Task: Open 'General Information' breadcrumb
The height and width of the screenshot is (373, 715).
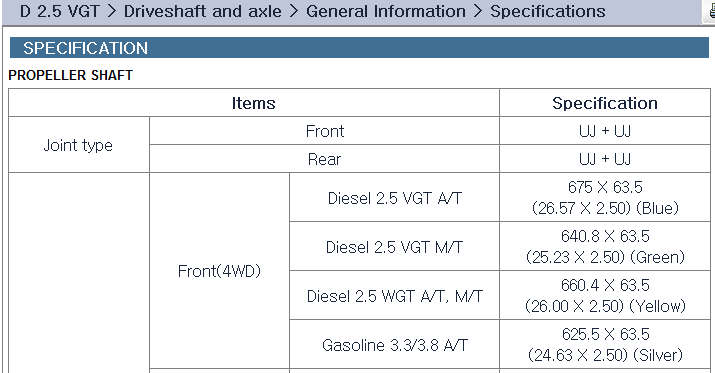Action: coord(386,11)
